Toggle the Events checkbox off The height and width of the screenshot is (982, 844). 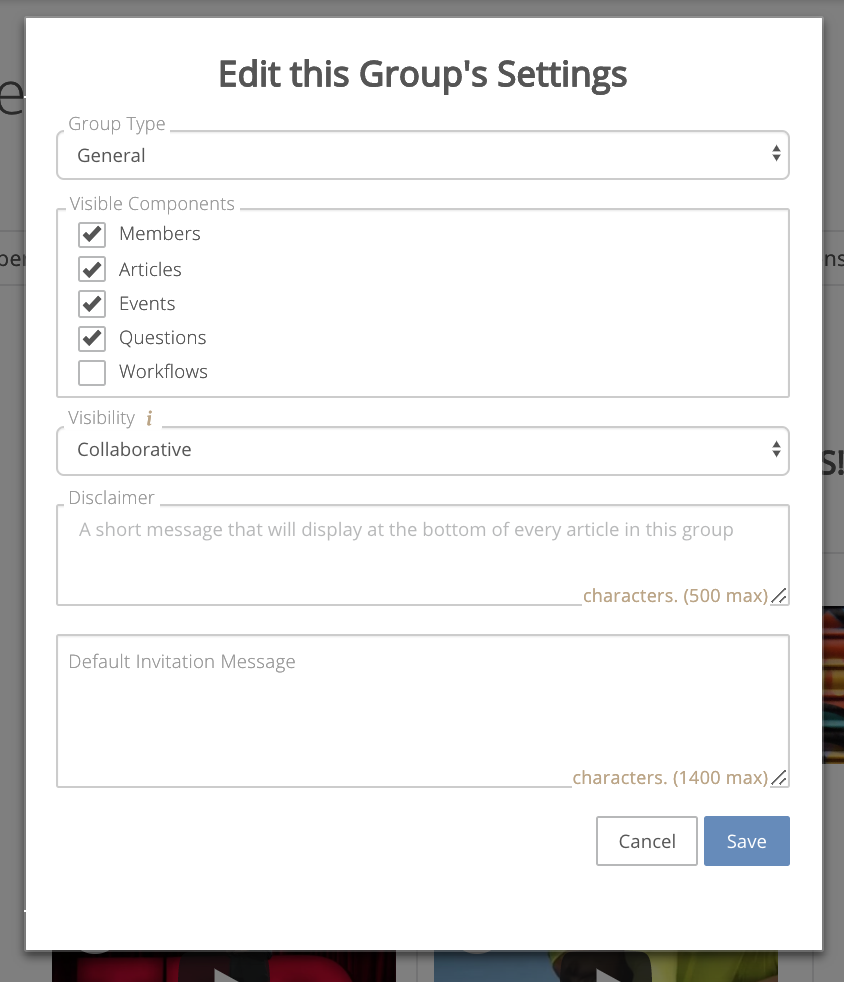tap(92, 304)
